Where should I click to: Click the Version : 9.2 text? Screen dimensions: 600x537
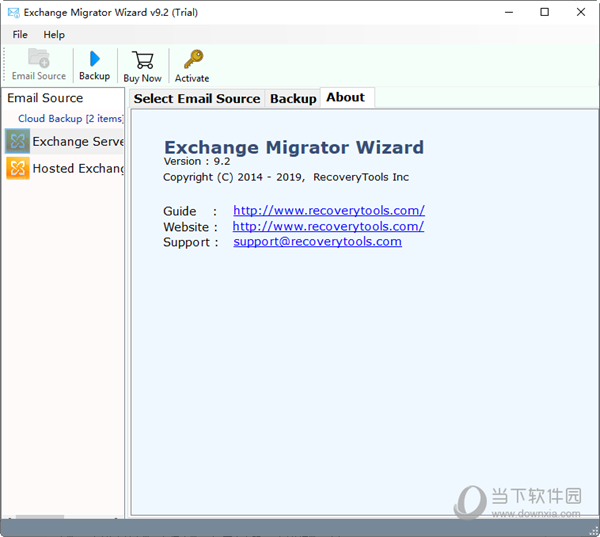click(x=197, y=161)
